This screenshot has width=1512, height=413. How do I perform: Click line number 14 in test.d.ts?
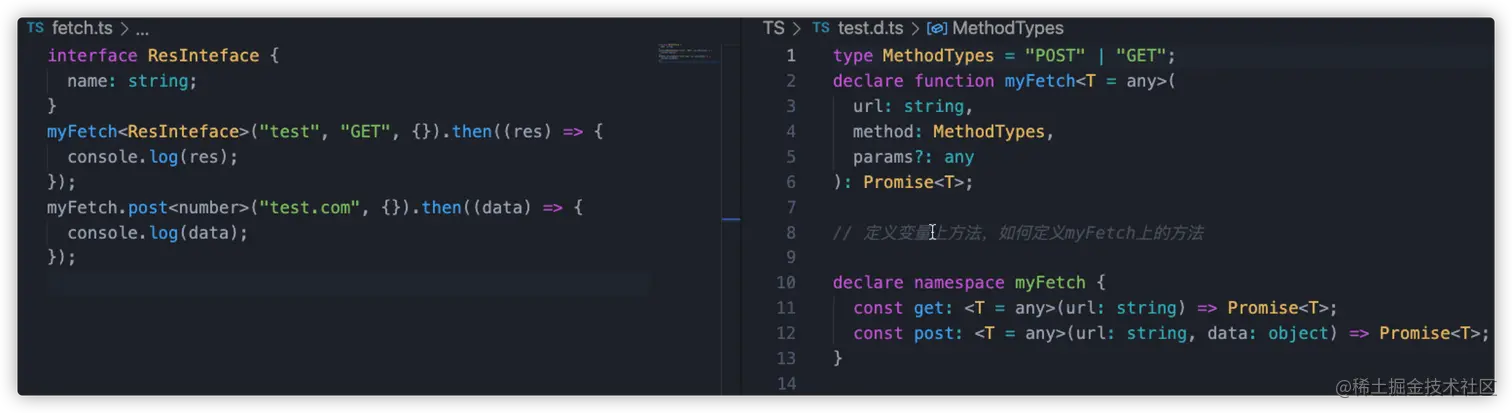coord(786,384)
